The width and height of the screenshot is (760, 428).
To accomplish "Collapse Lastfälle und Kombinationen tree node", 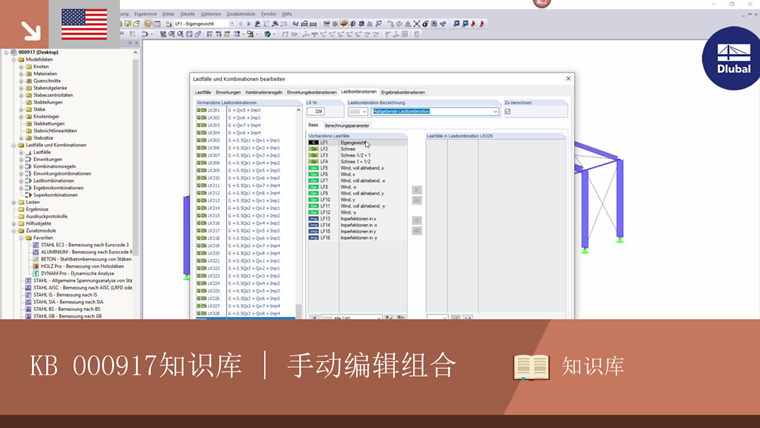I will [x=14, y=145].
